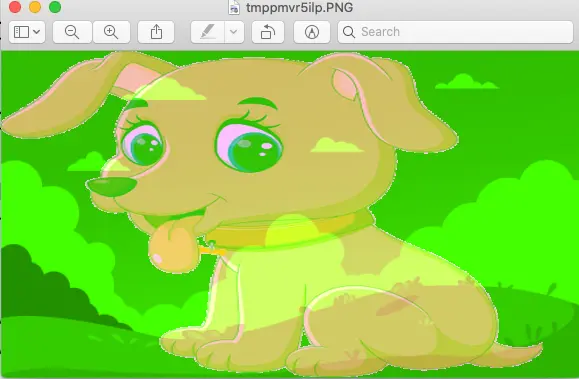This screenshot has width=579, height=379.
Task: Expand the highlight color dropdown arrow
Action: coord(234,32)
